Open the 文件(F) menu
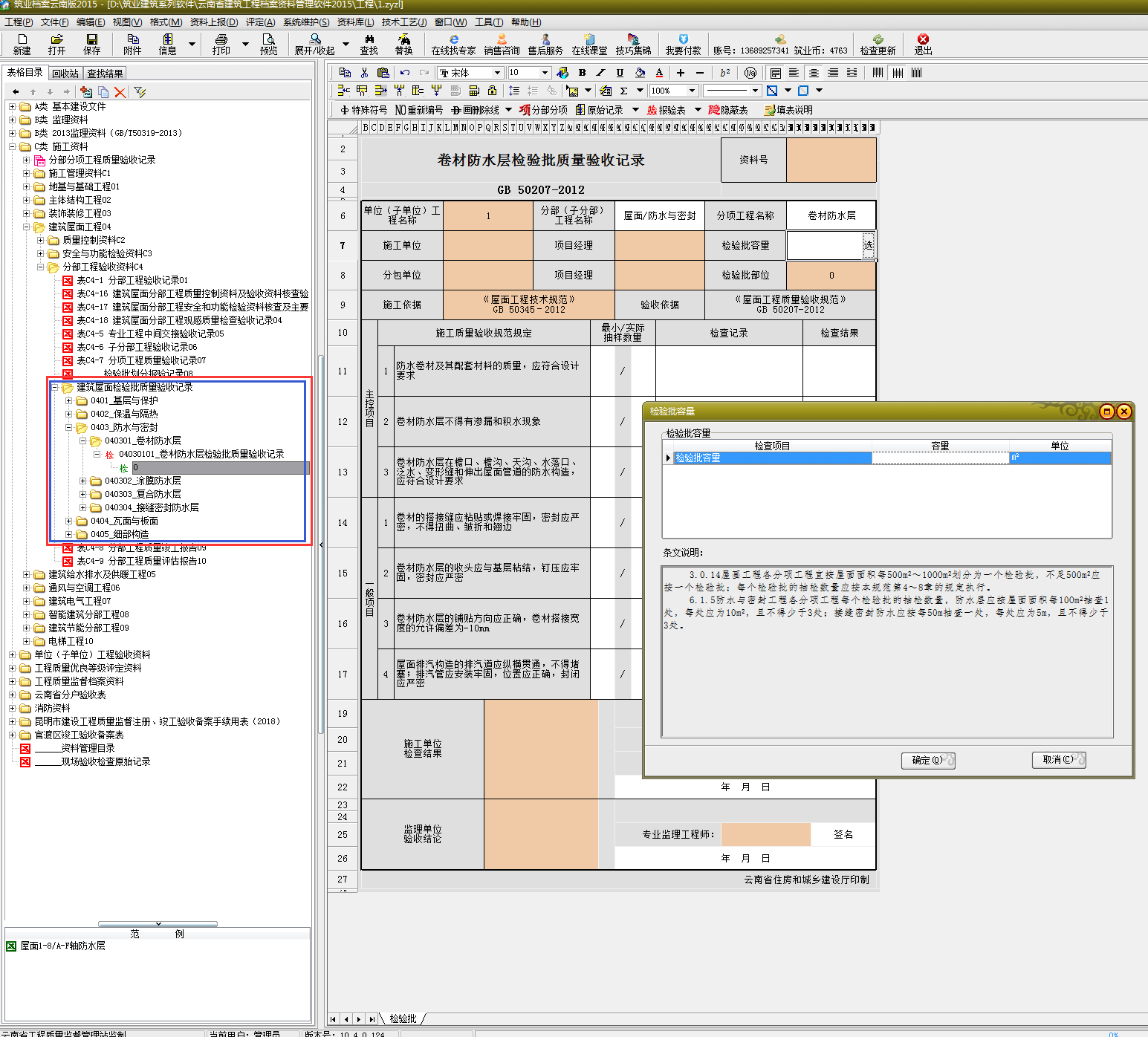1148x1037 pixels. click(x=54, y=22)
